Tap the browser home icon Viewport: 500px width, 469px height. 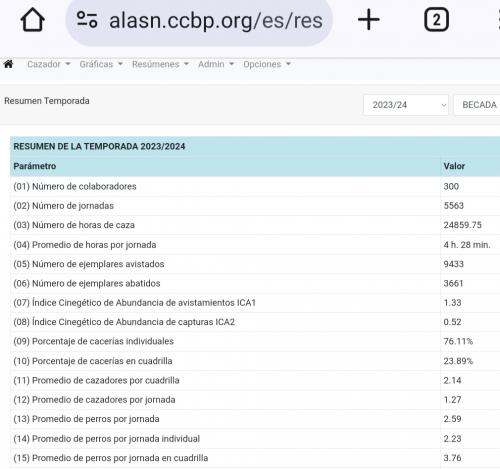(x=33, y=20)
